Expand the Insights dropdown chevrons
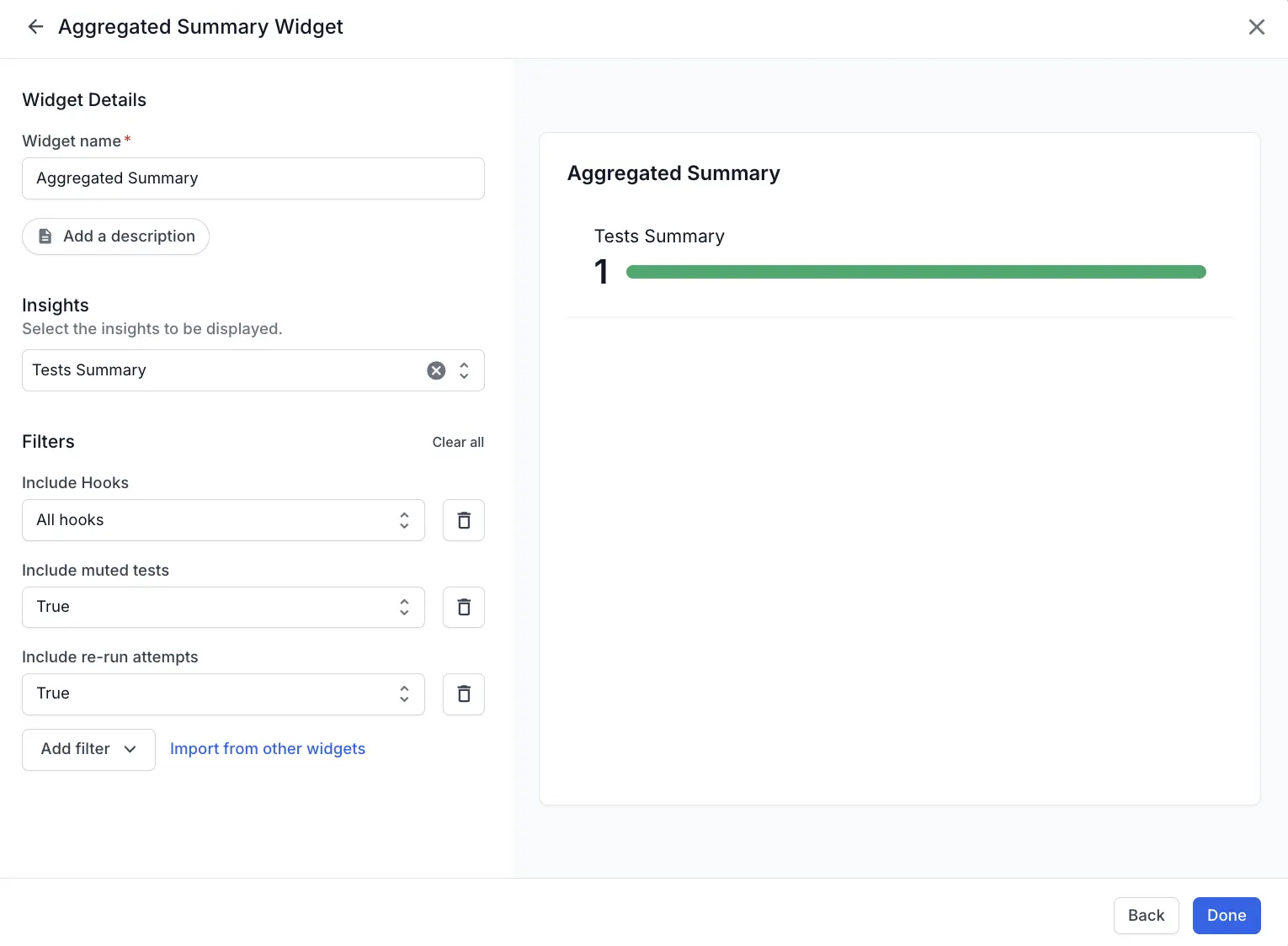Image resolution: width=1288 pixels, height=946 pixels. 464,370
